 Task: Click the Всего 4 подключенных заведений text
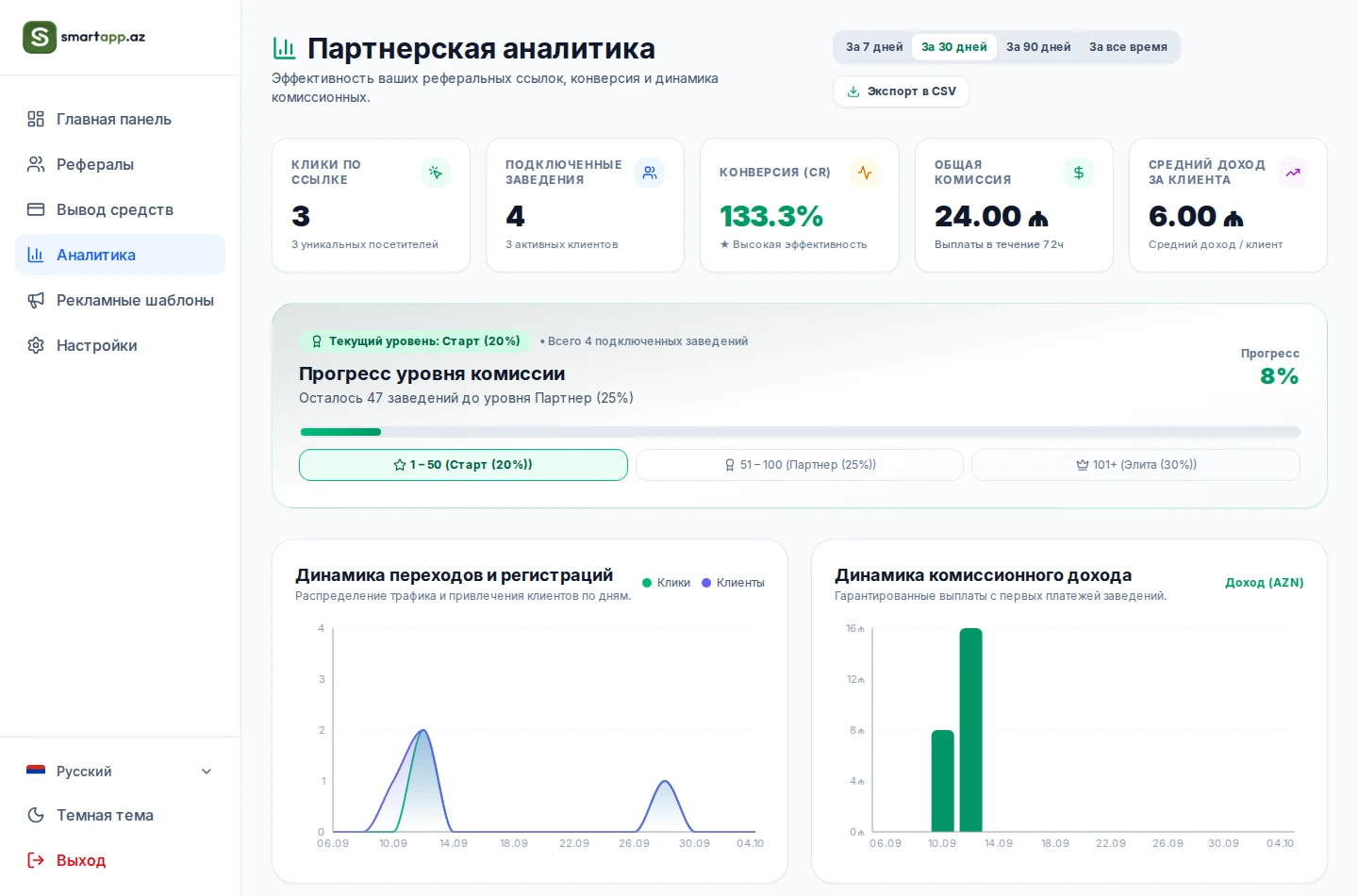648,341
